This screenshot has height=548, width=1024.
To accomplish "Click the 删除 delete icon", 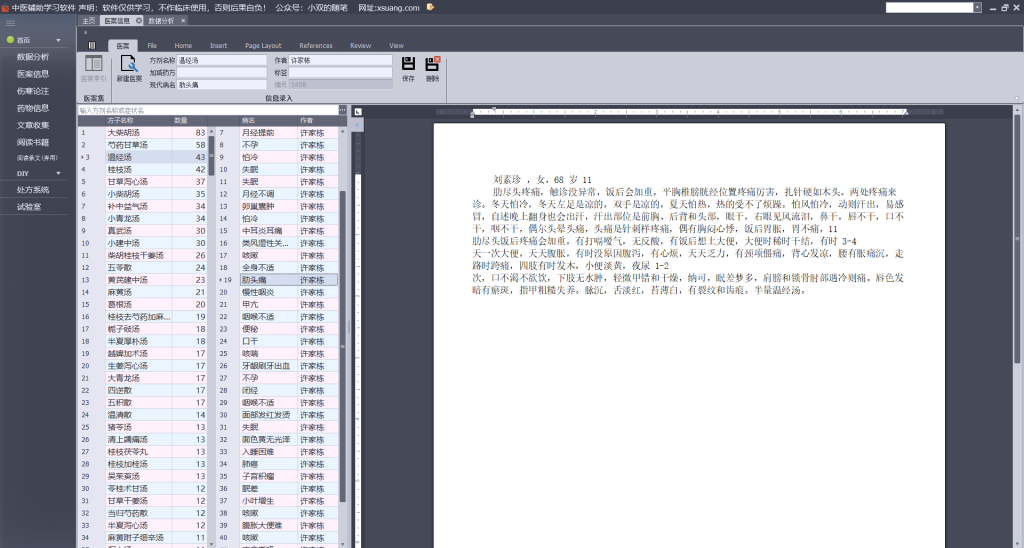I will tap(432, 64).
